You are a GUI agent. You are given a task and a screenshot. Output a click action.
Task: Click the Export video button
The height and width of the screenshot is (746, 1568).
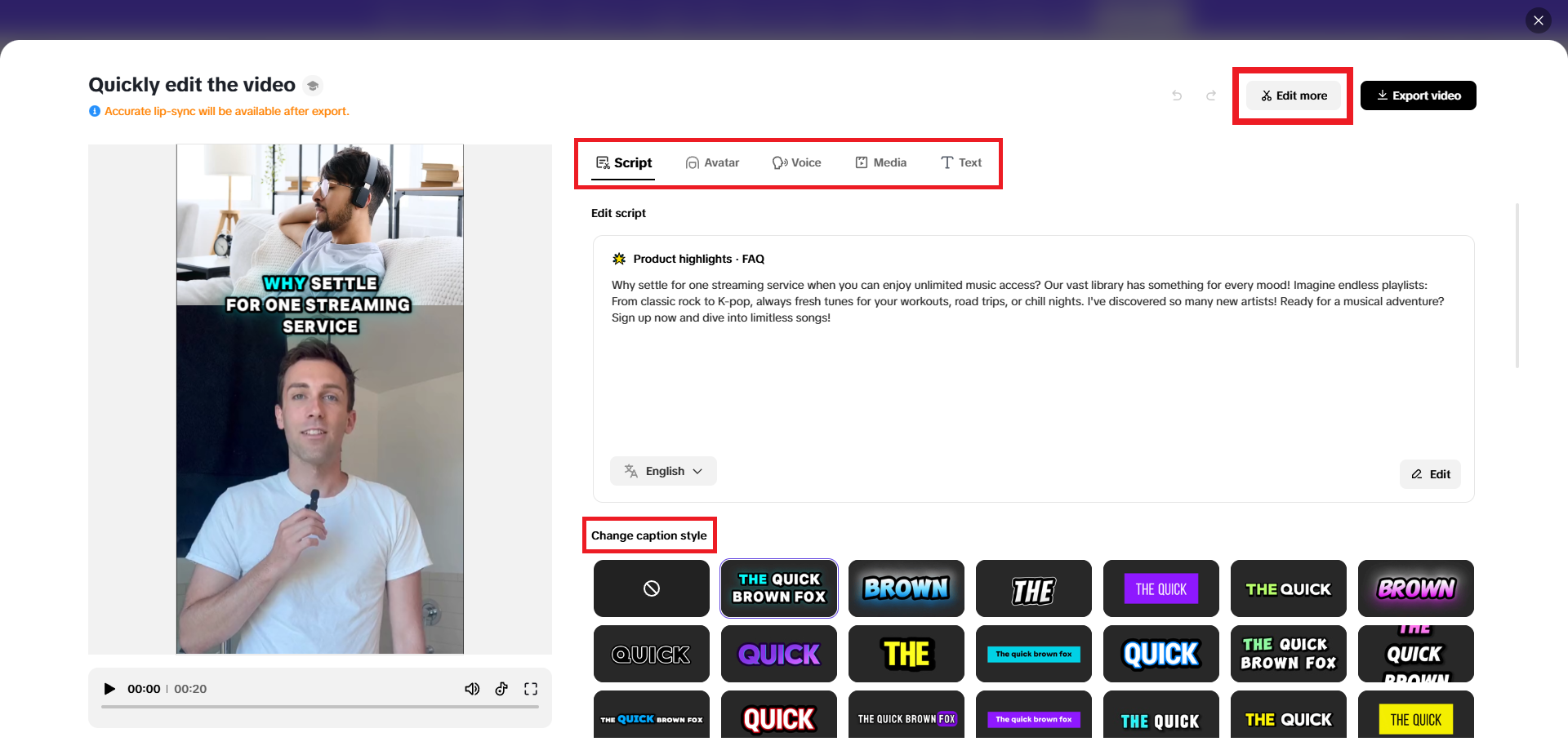pyautogui.click(x=1418, y=95)
